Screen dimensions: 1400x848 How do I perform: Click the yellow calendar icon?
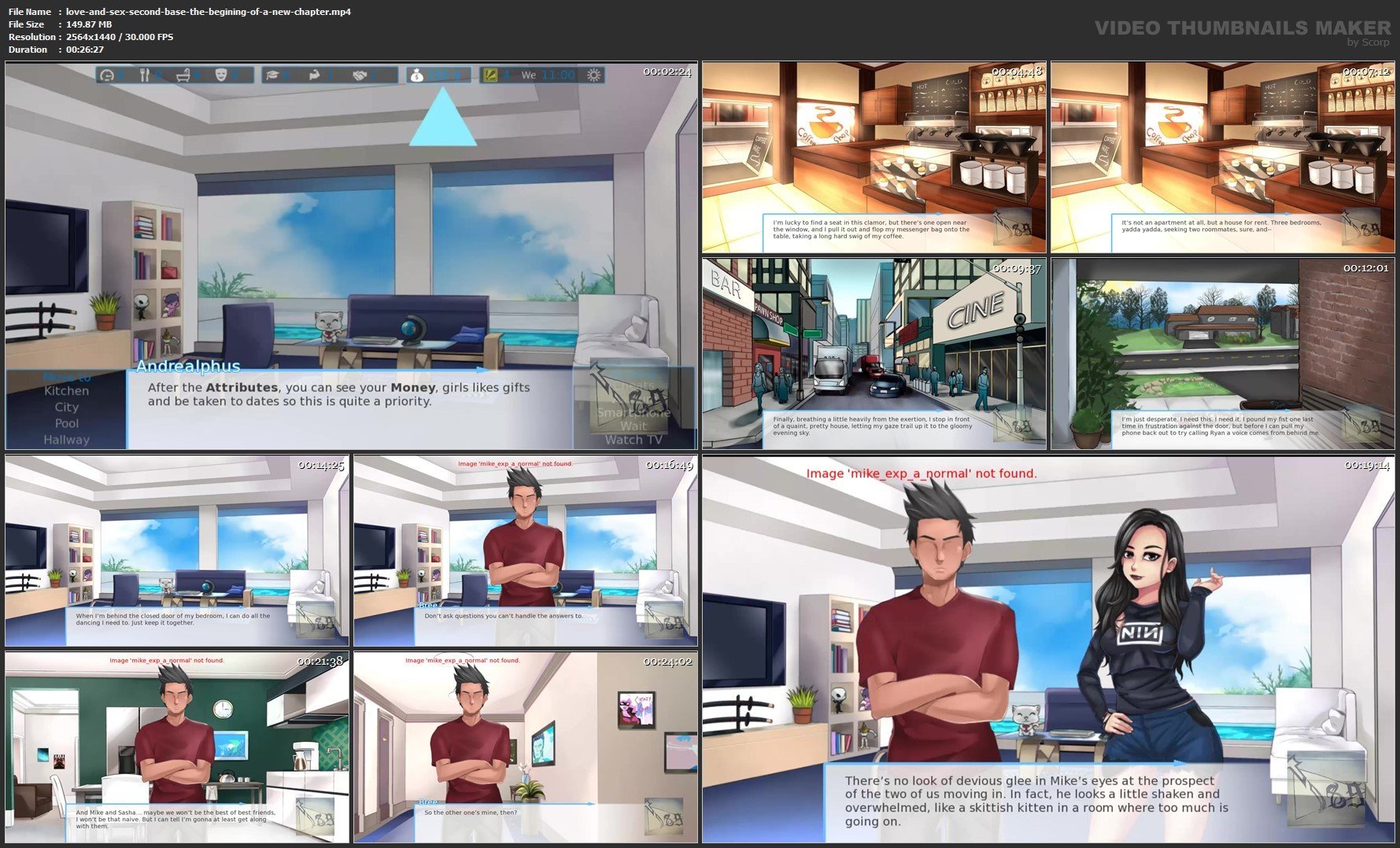pos(490,76)
